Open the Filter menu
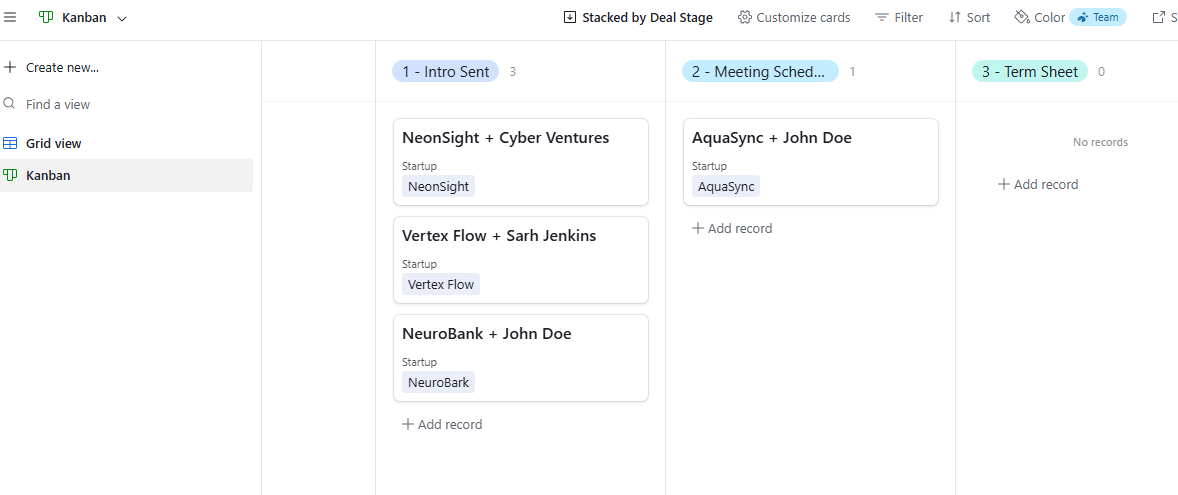Screen dimensions: 1178x495 [x=899, y=17]
